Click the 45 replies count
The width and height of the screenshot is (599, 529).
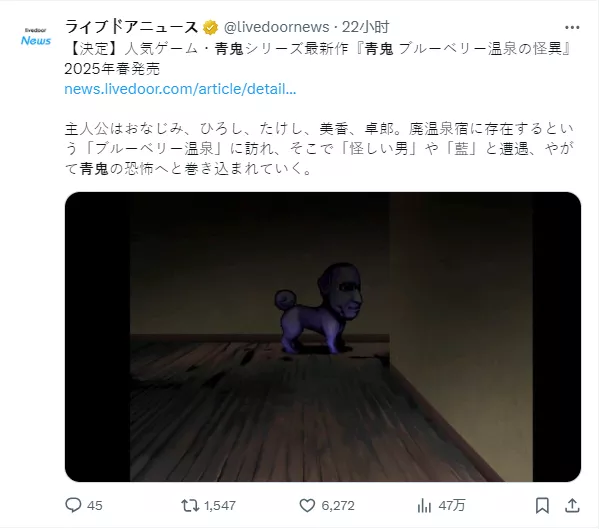click(95, 506)
